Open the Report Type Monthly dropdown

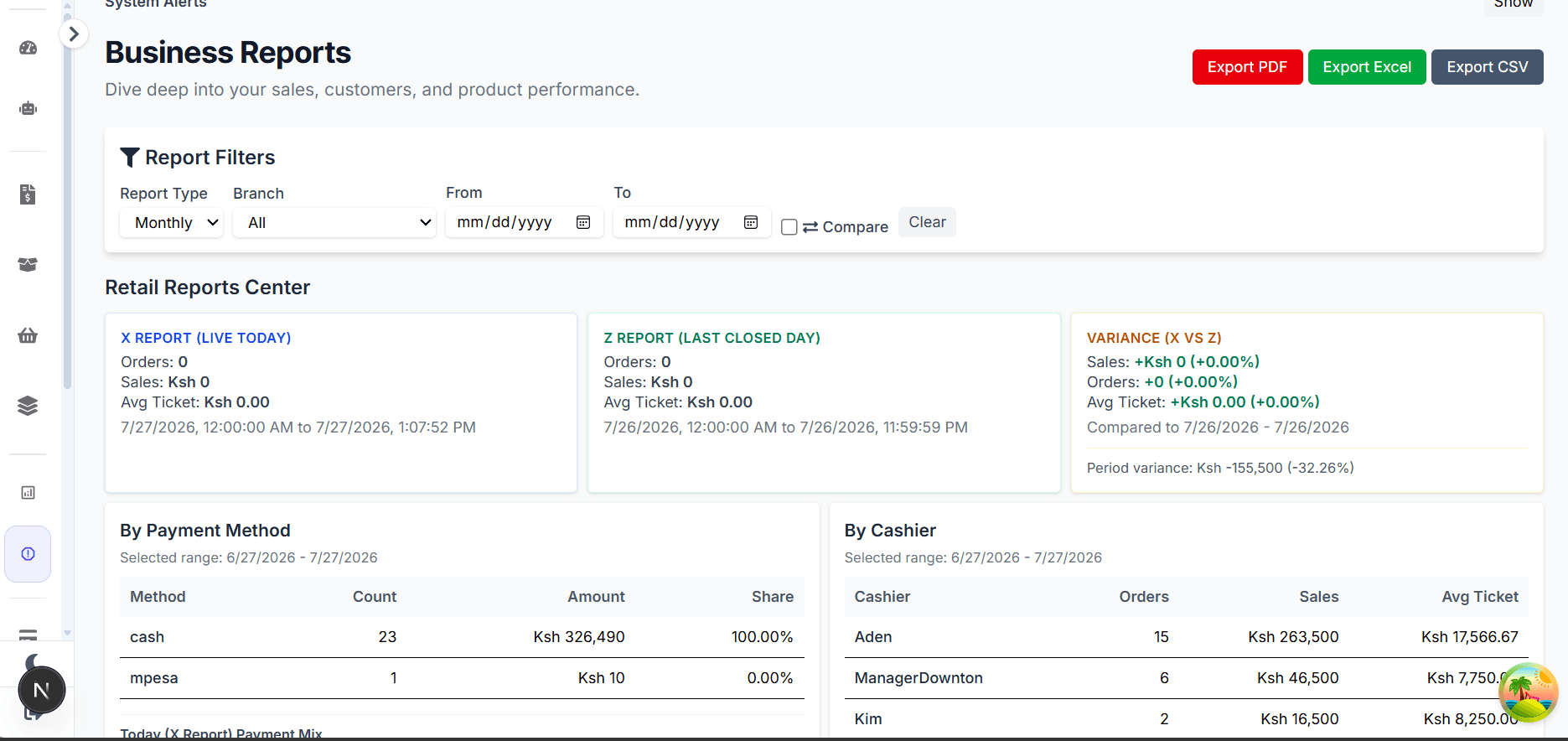(x=172, y=223)
